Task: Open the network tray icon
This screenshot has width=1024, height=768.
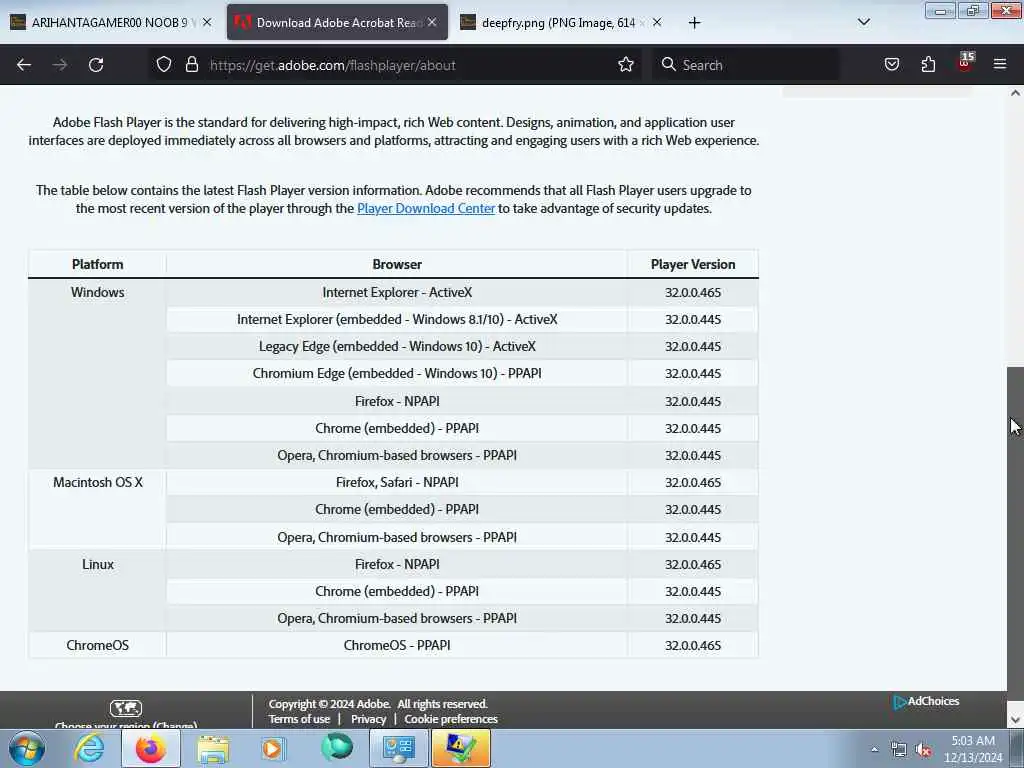Action: click(x=899, y=750)
